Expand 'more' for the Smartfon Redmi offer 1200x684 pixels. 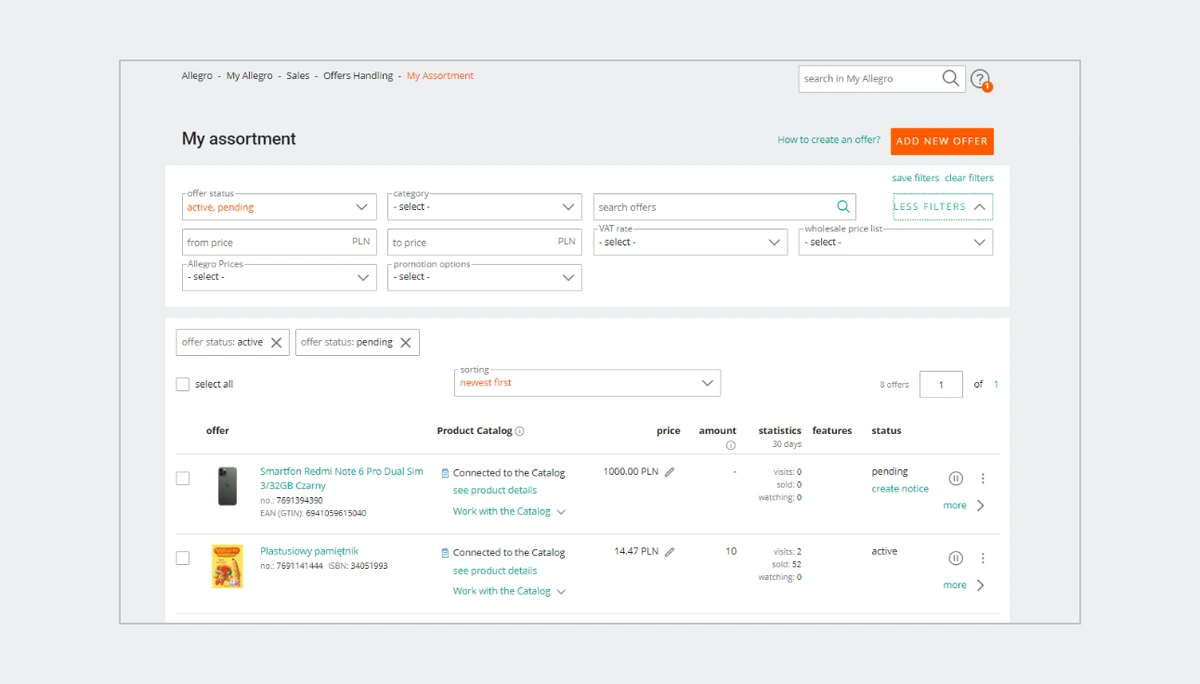pyautogui.click(x=964, y=506)
